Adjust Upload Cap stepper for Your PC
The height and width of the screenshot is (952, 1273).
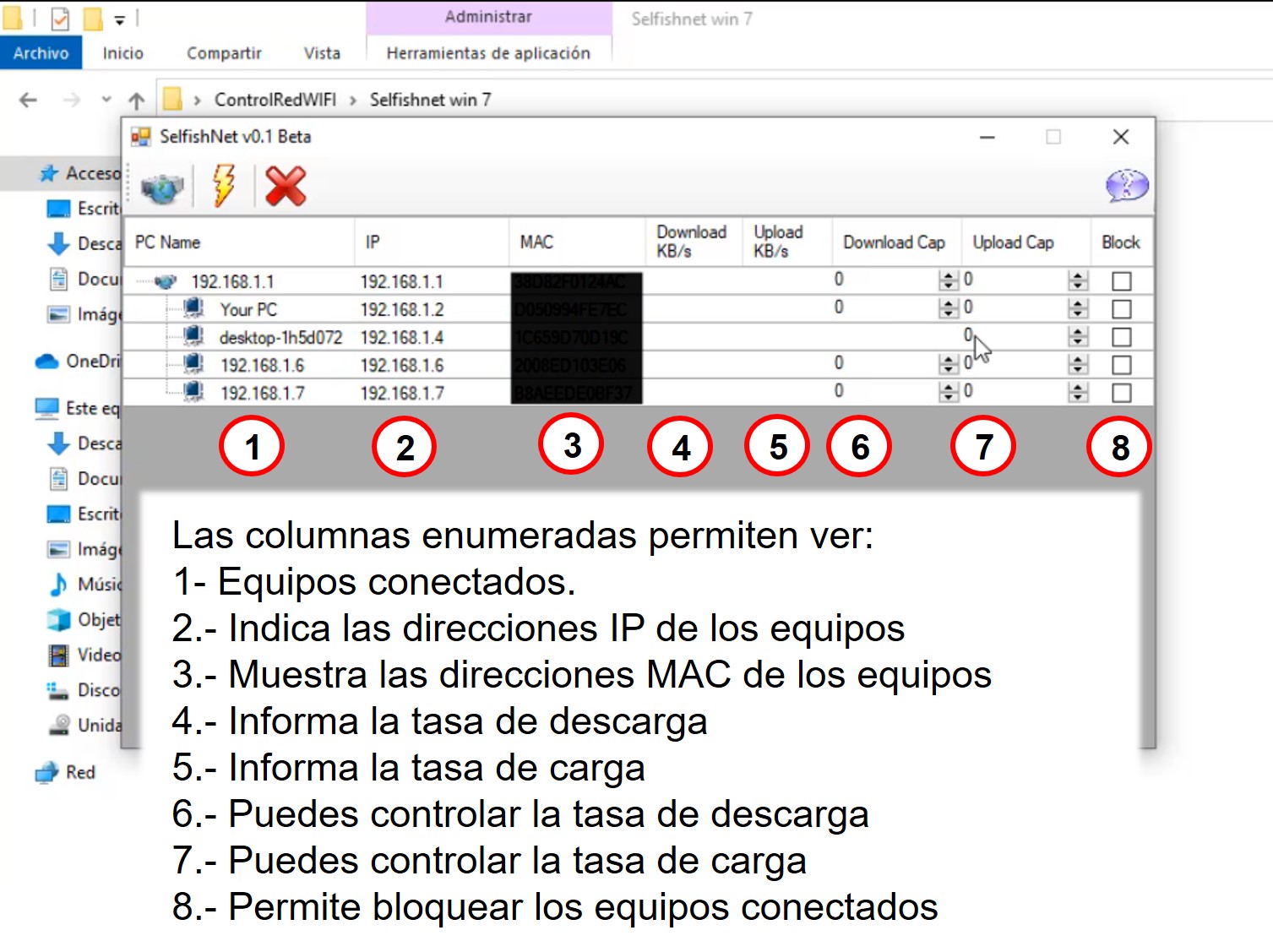point(1078,308)
